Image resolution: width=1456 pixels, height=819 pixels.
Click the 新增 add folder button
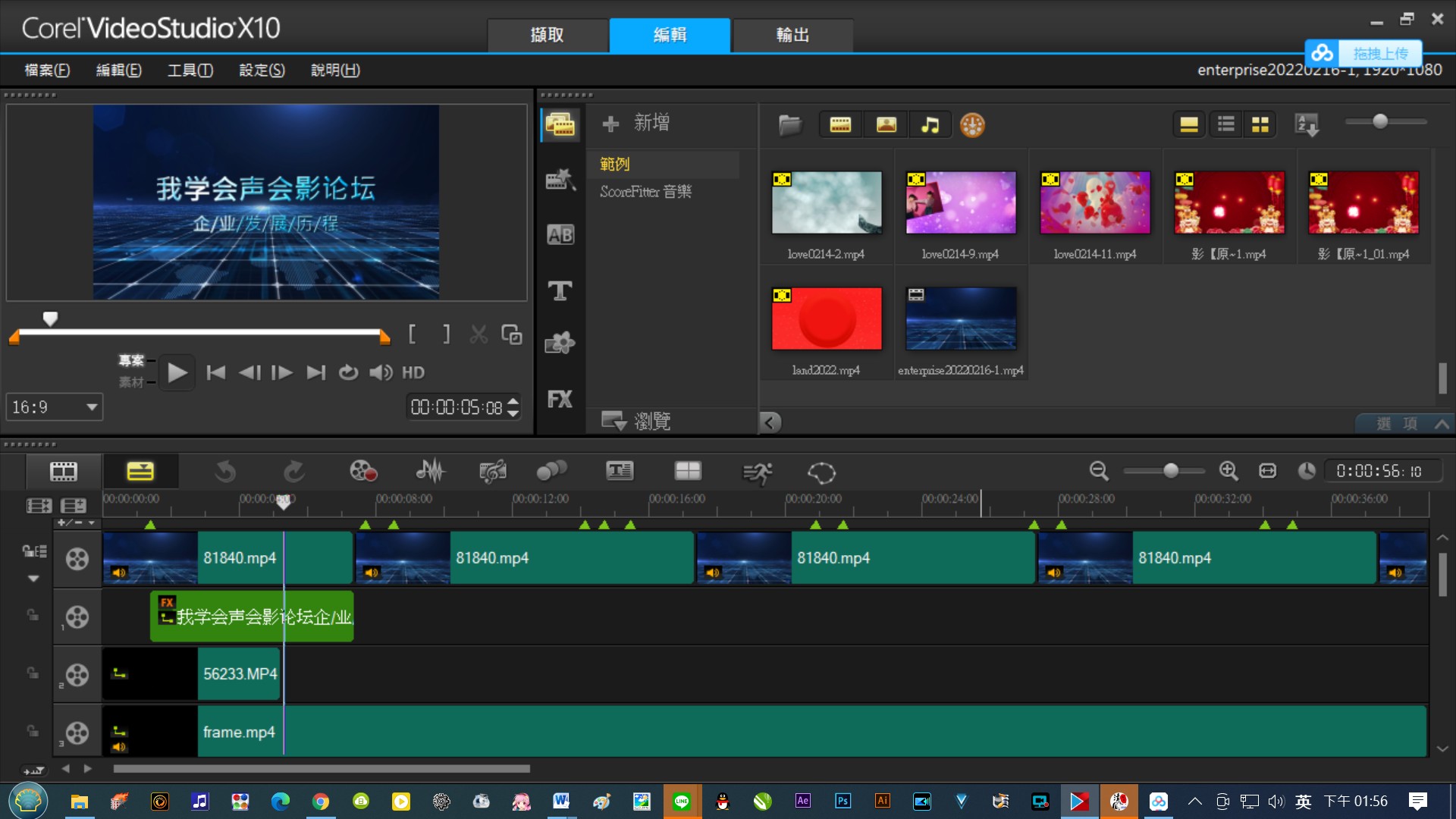(x=635, y=123)
